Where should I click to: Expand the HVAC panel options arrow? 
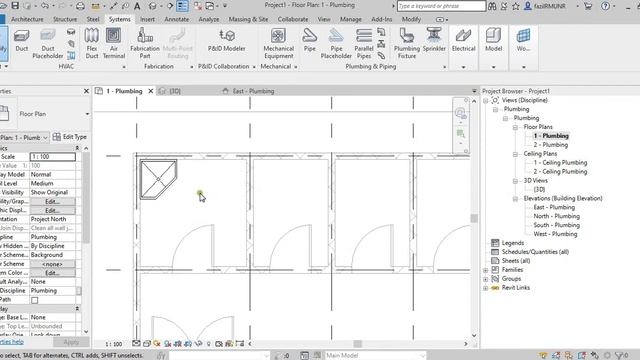(124, 67)
